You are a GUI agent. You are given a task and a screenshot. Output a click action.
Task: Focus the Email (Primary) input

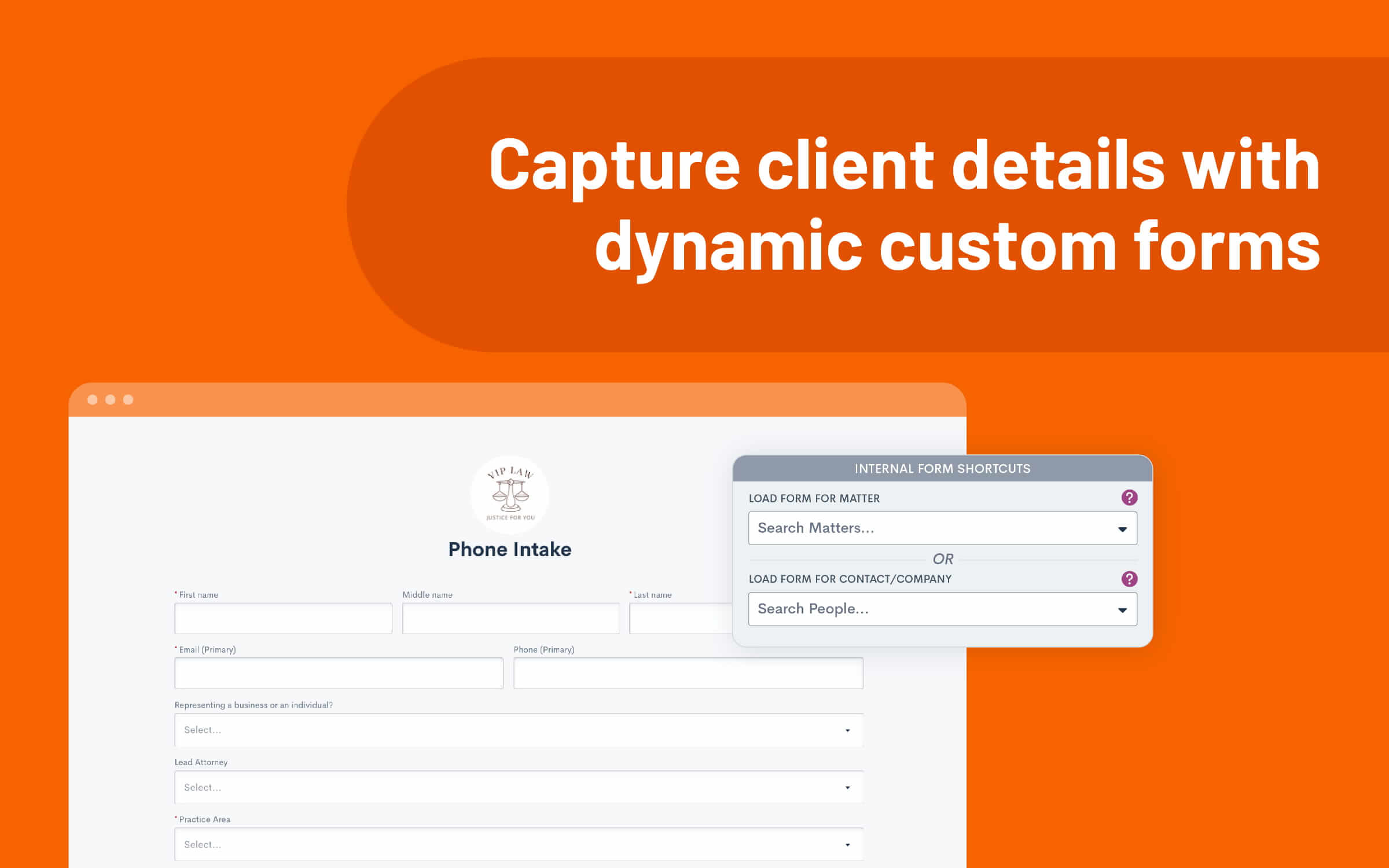click(339, 673)
